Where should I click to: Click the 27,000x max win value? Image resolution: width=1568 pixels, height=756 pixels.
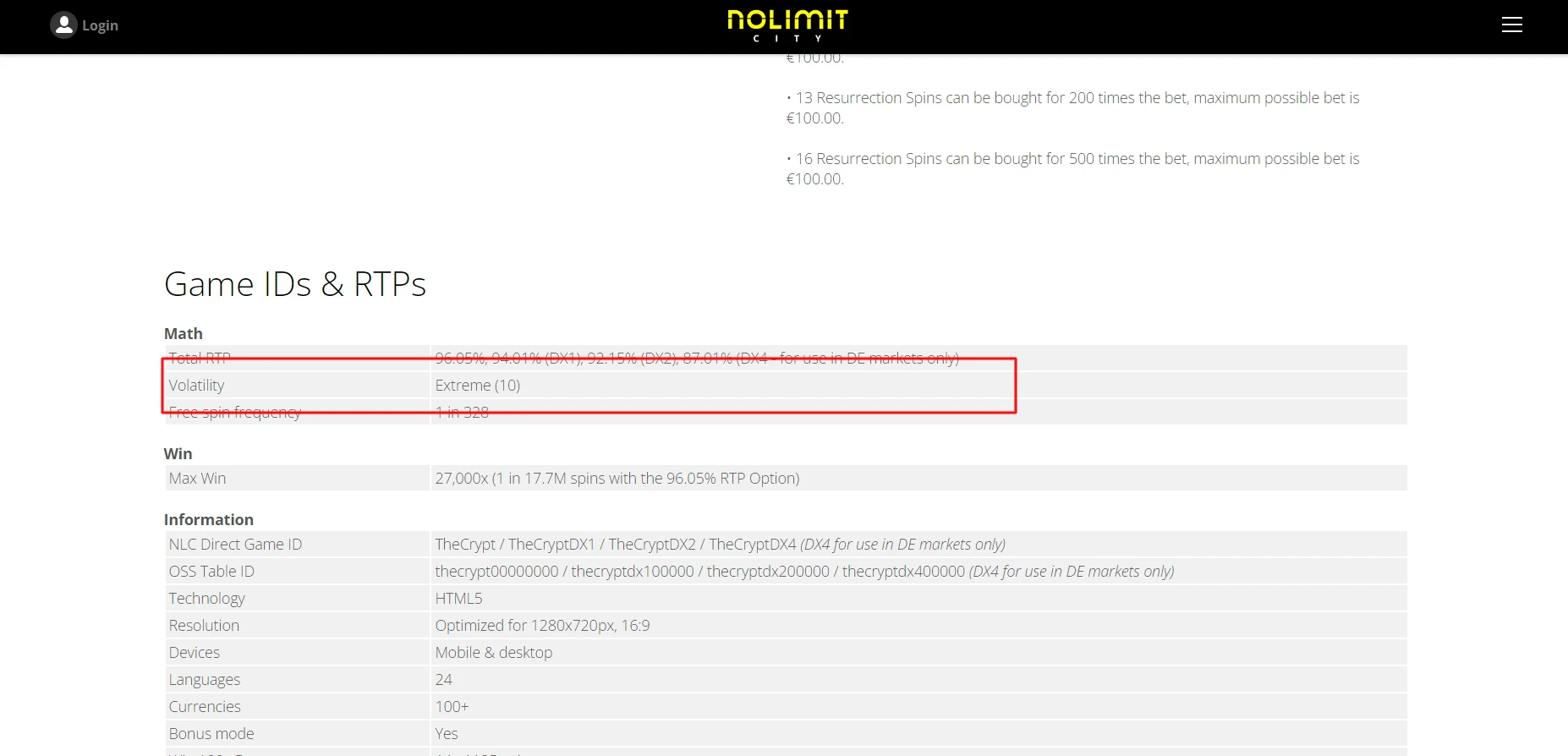pyautogui.click(x=617, y=478)
